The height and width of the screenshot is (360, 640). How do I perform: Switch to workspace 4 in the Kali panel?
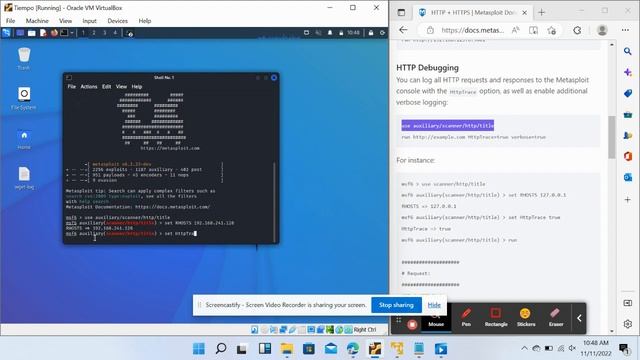tap(115, 33)
